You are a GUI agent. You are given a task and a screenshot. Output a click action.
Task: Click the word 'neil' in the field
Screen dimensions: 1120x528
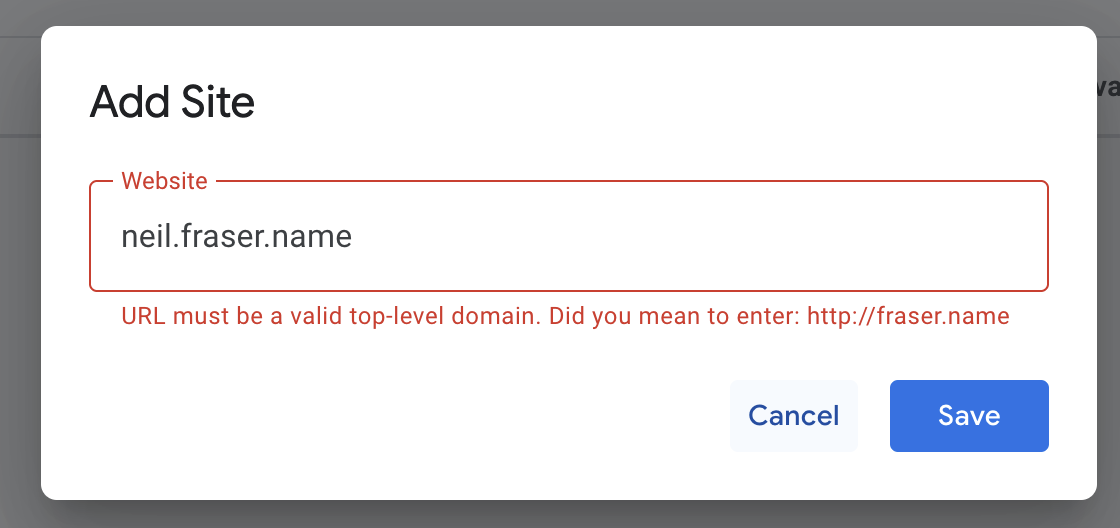tap(146, 236)
